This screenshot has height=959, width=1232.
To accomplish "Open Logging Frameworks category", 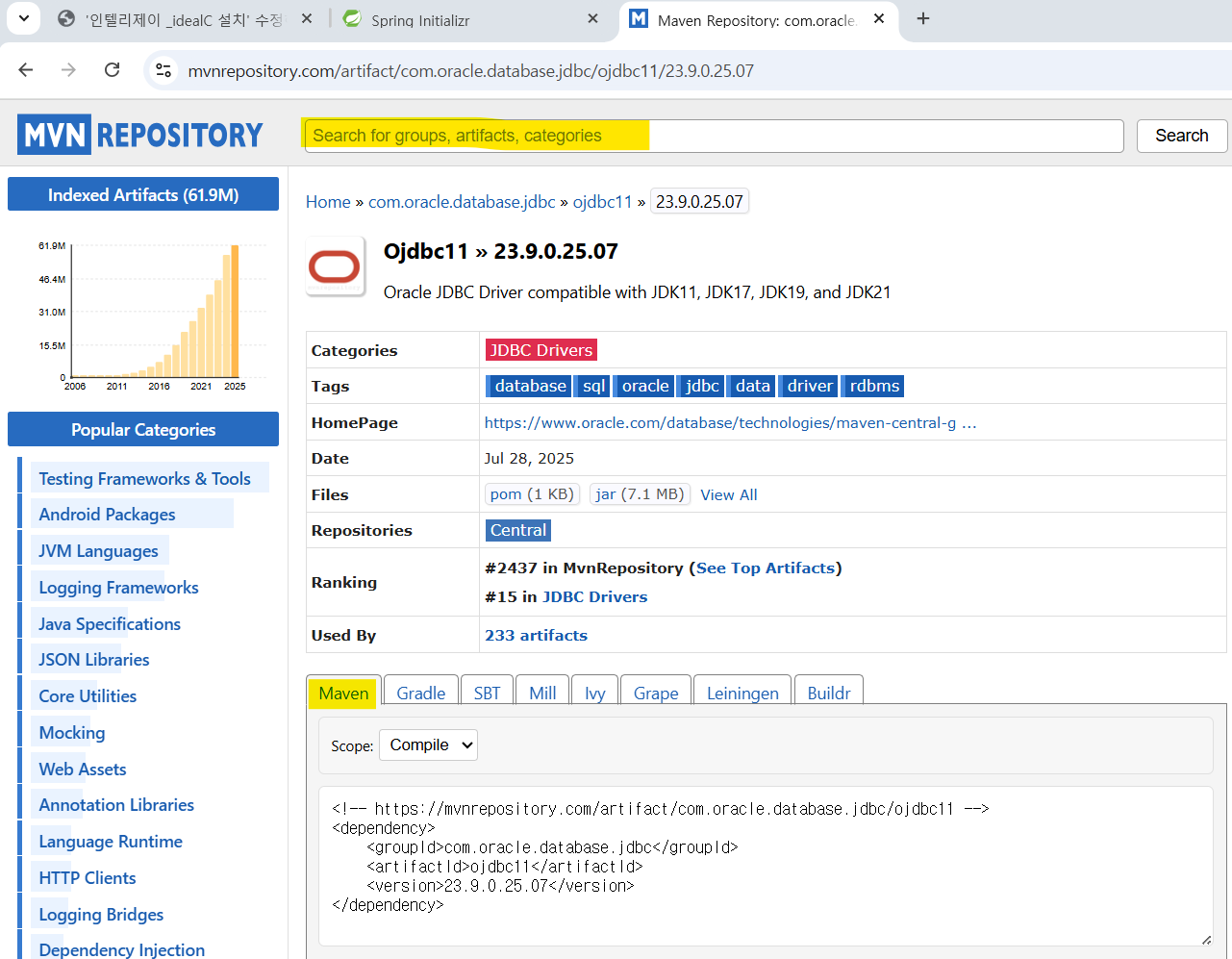I will click(x=118, y=588).
